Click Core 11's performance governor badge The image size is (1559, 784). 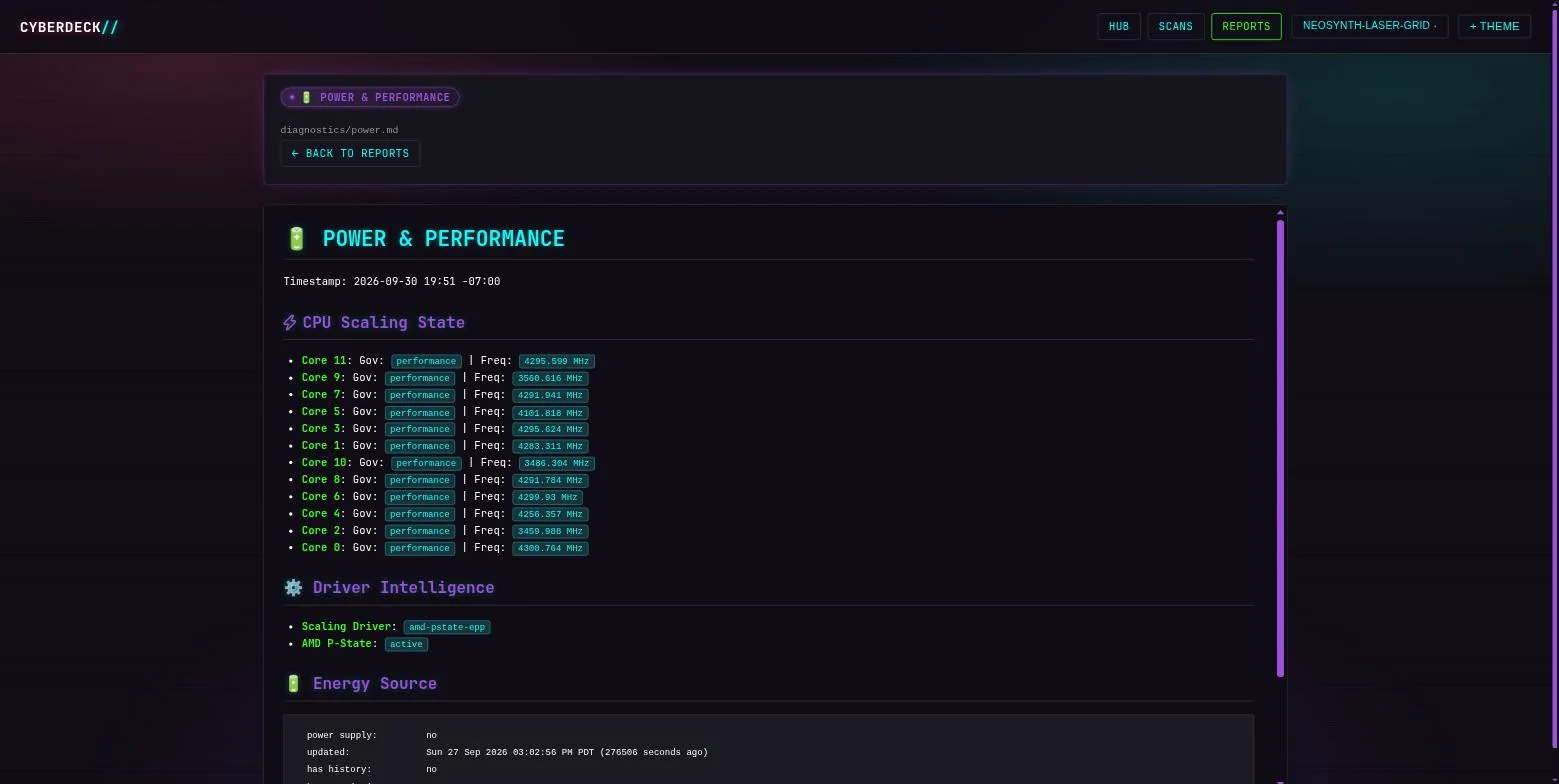pyautogui.click(x=426, y=361)
